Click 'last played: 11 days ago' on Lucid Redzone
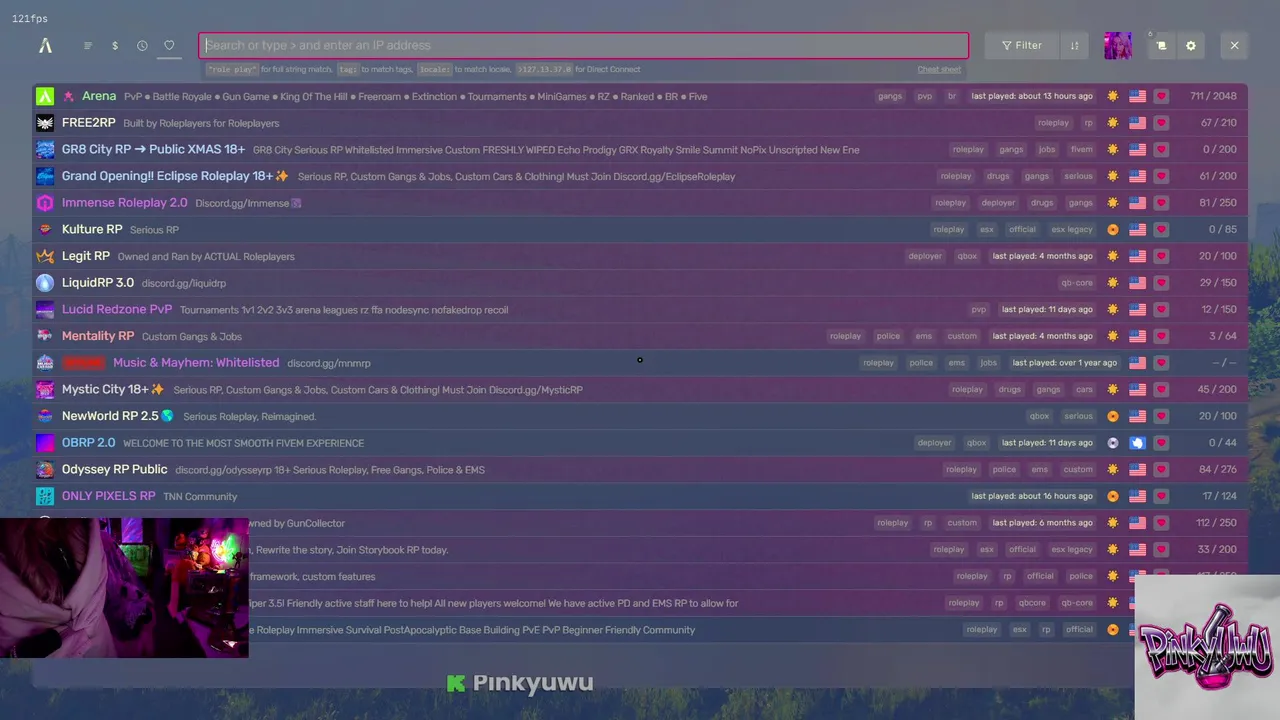1280x720 pixels. point(1047,310)
